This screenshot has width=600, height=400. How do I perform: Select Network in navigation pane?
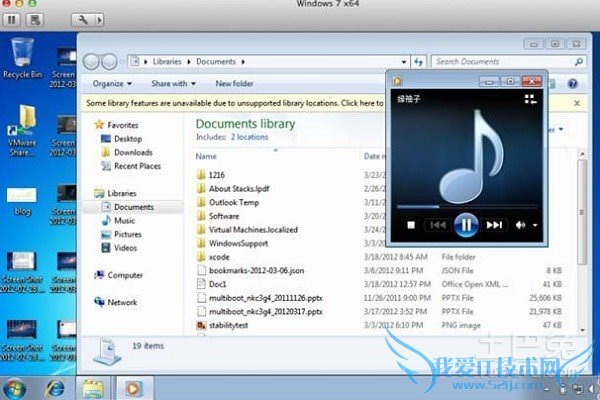116,302
